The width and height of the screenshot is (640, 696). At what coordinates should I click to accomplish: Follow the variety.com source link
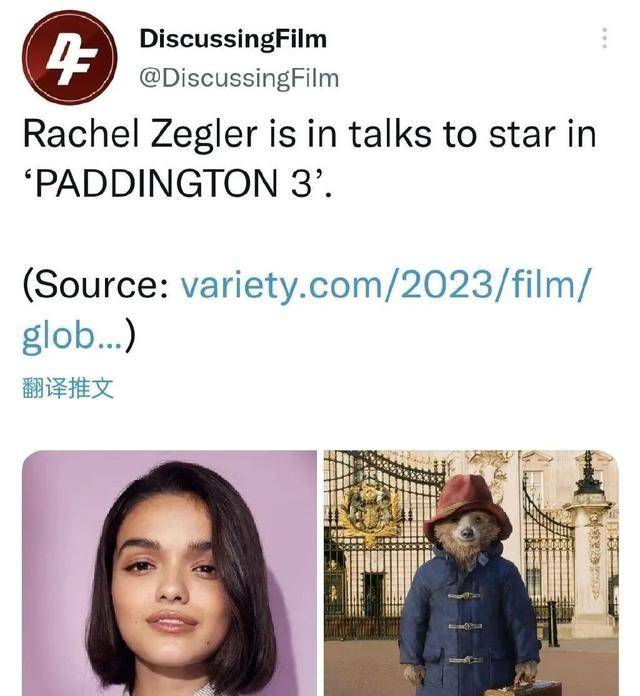pos(386,285)
